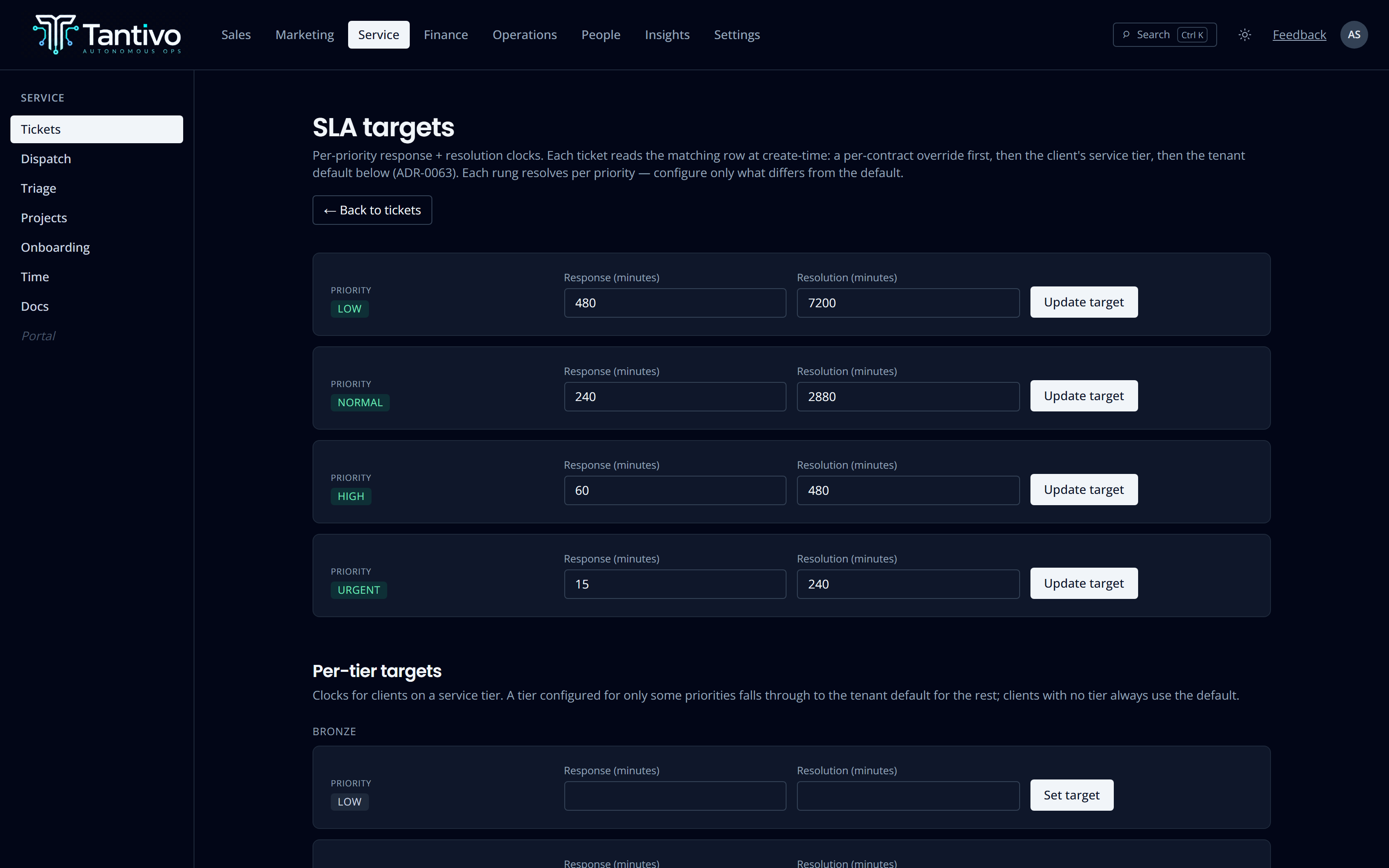The height and width of the screenshot is (868, 1389).
Task: Click the Bronze tier LOW badge
Action: pyautogui.click(x=349, y=802)
